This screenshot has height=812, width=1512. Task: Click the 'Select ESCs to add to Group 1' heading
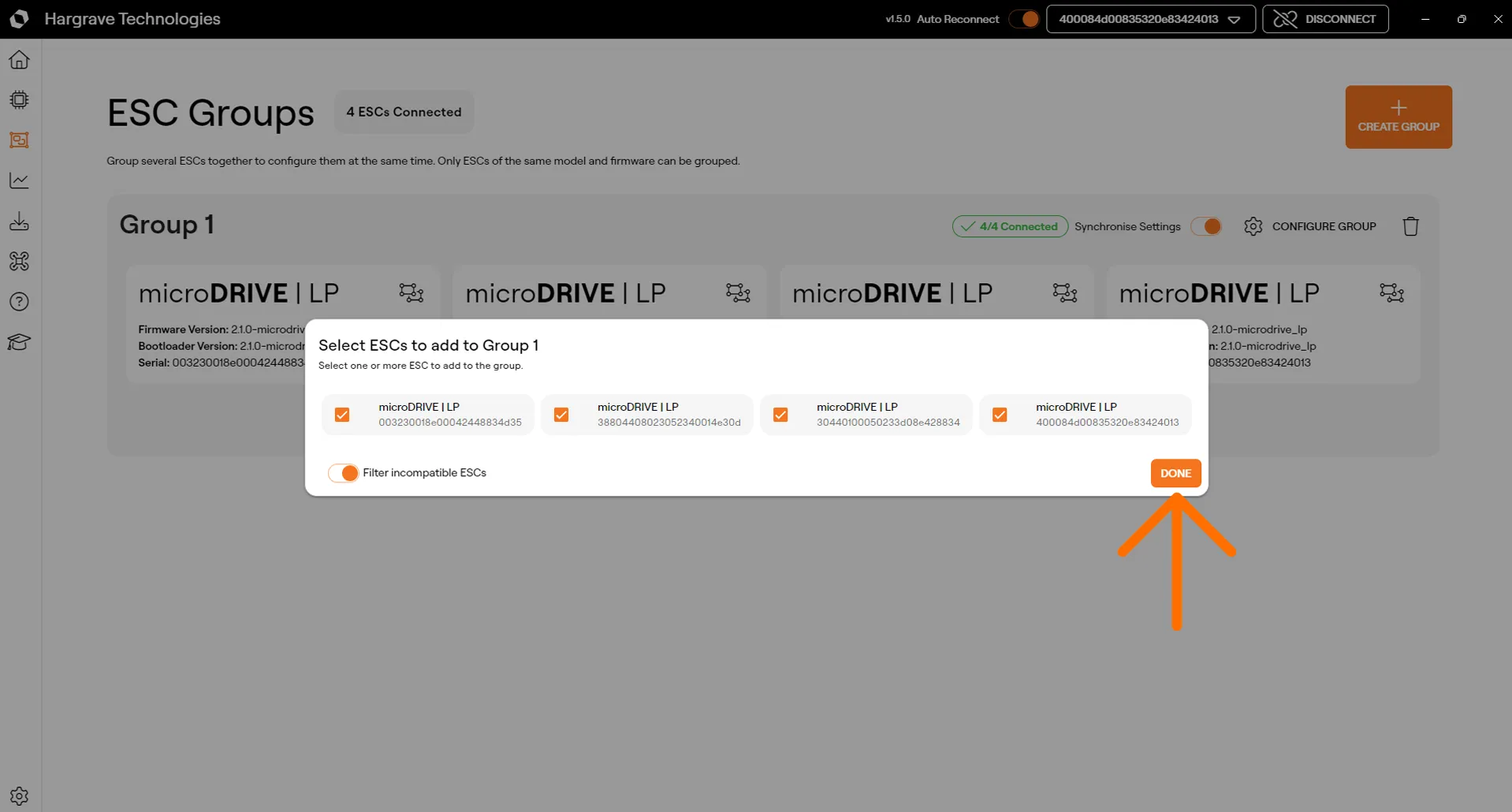tap(428, 345)
